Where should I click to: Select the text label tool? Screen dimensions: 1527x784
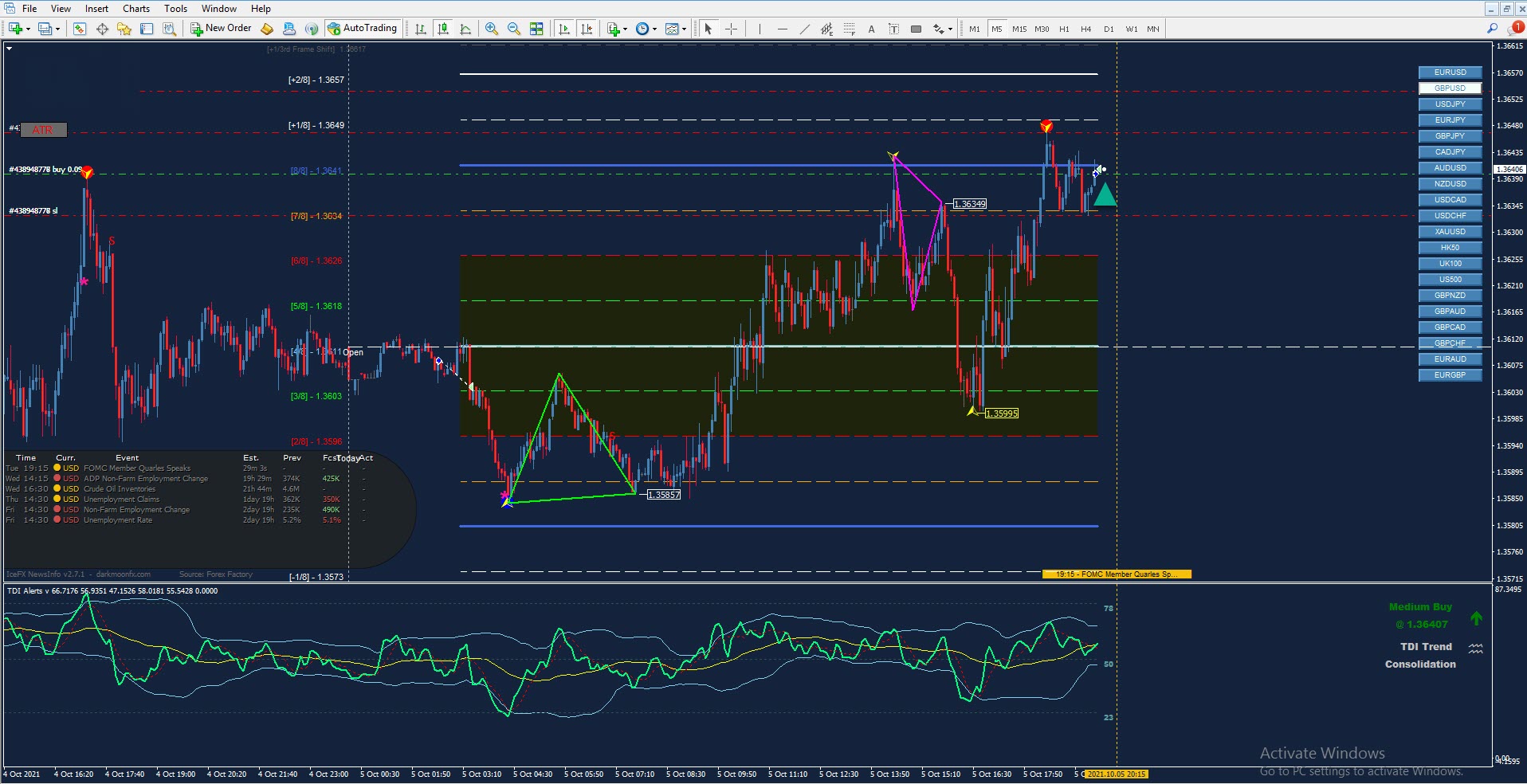pos(894,29)
